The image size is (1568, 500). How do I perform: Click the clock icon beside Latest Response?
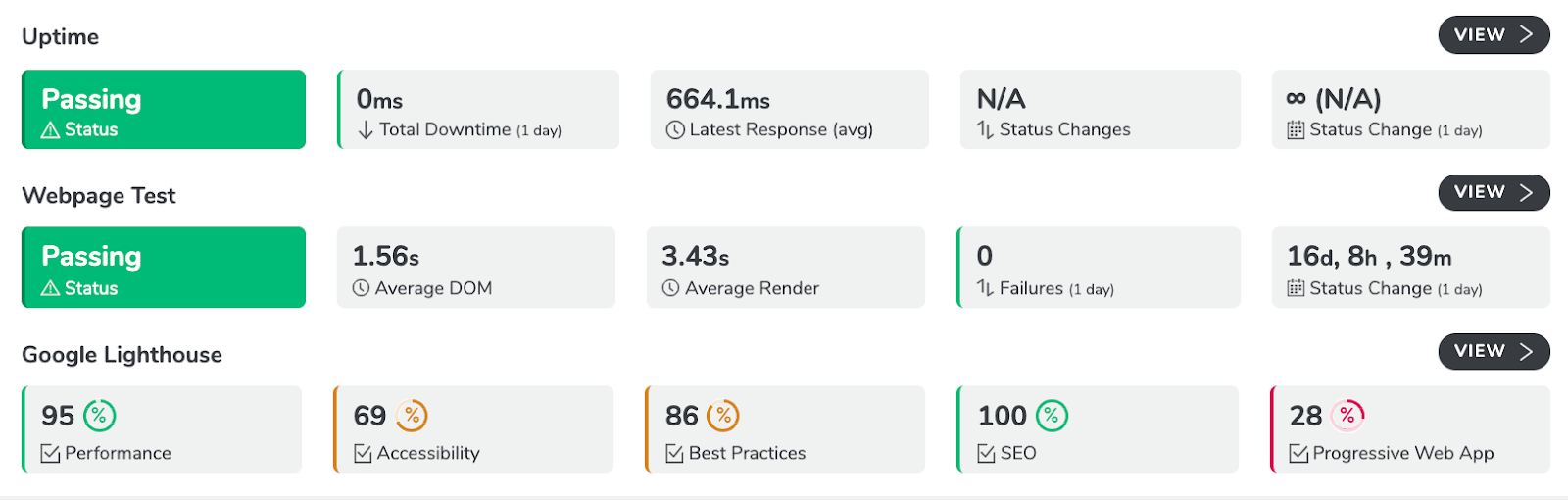pyautogui.click(x=675, y=129)
